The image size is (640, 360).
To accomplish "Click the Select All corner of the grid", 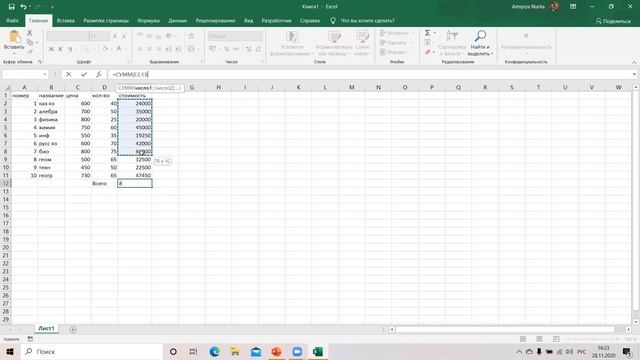I will 6,87.
